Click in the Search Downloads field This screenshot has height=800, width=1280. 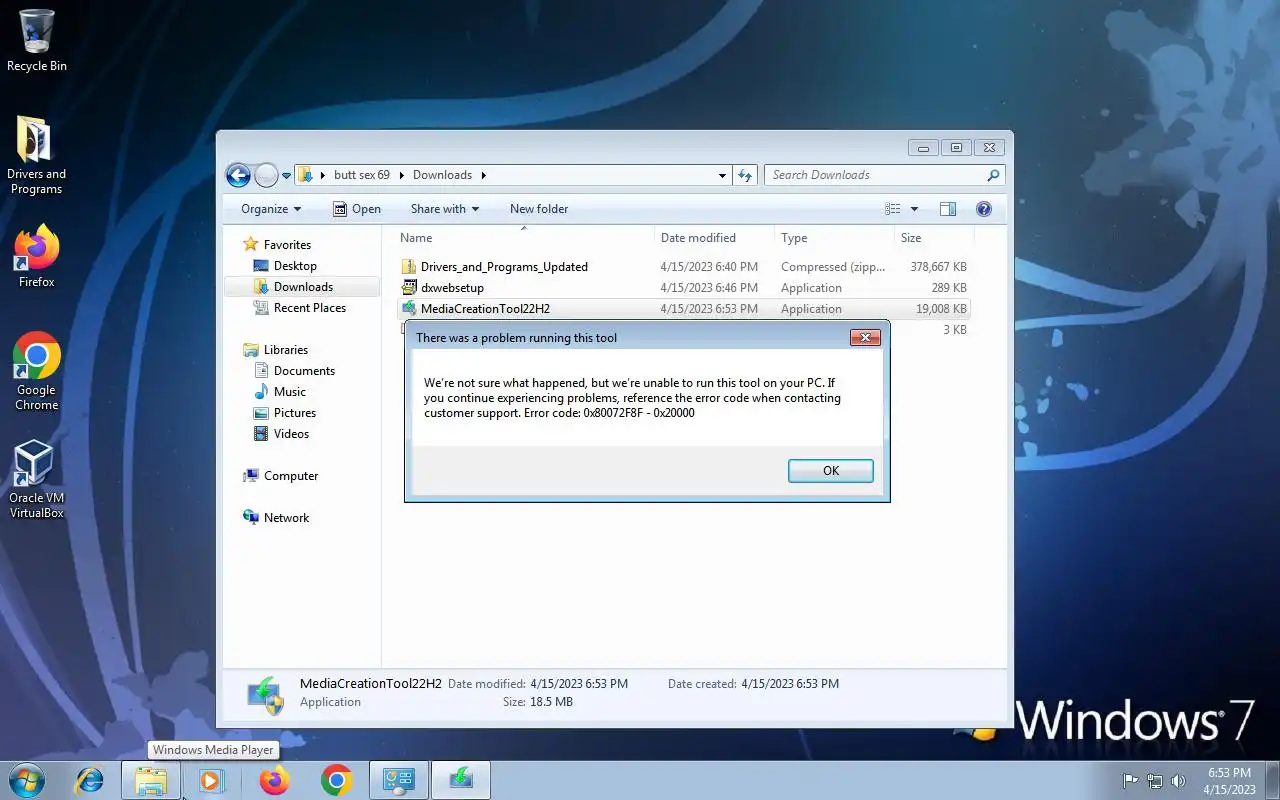(x=875, y=175)
